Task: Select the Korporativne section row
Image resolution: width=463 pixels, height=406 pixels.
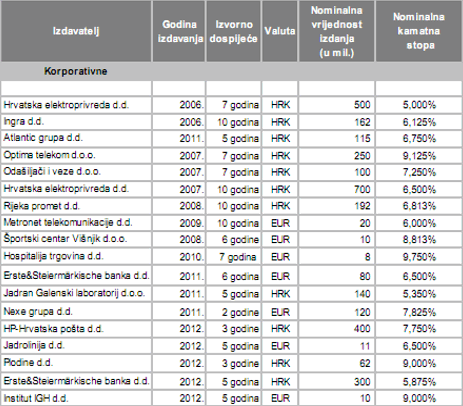Action: point(231,71)
